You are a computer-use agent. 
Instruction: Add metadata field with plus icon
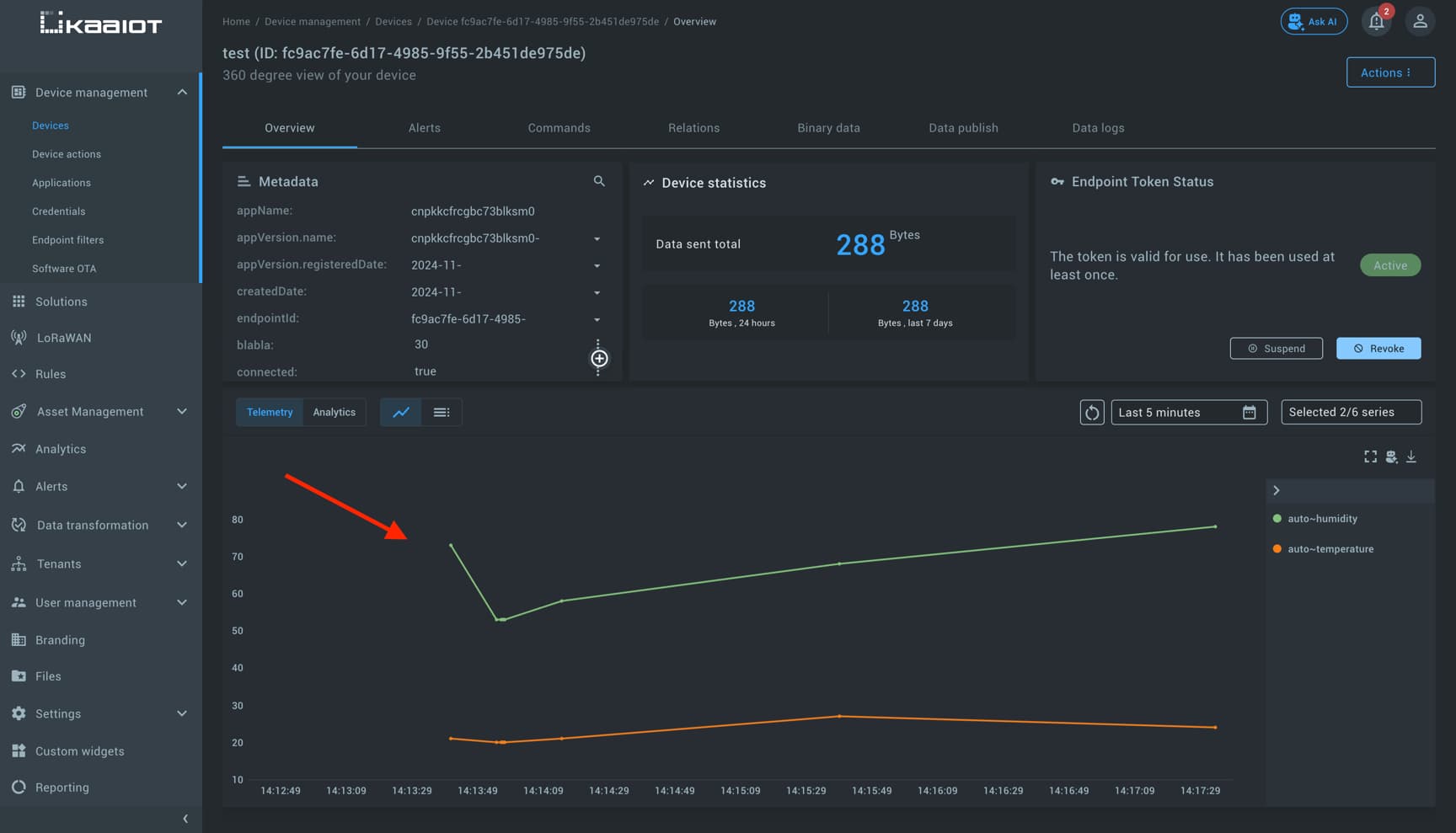[599, 359]
